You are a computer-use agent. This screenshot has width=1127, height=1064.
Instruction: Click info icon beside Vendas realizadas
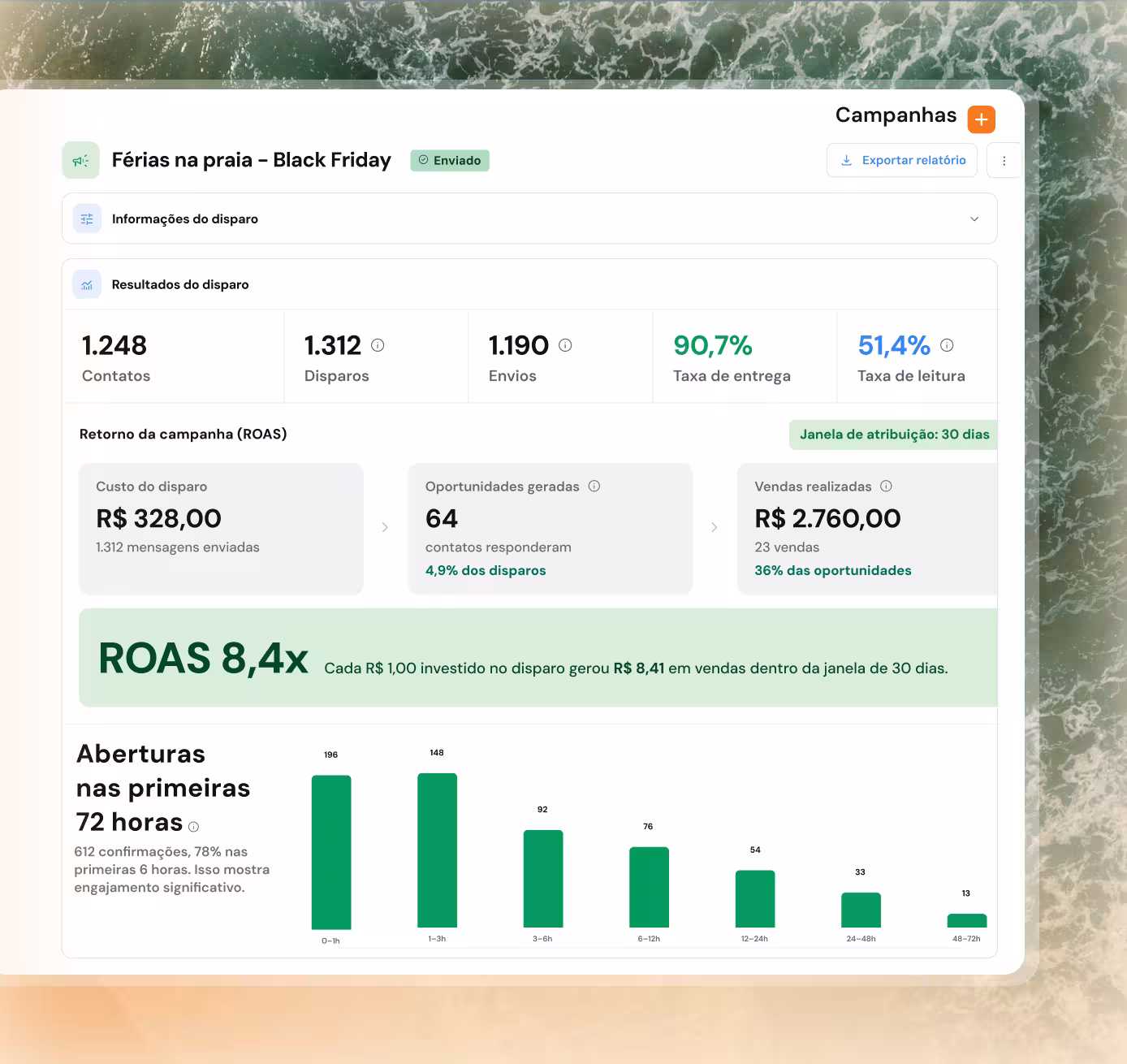[886, 486]
